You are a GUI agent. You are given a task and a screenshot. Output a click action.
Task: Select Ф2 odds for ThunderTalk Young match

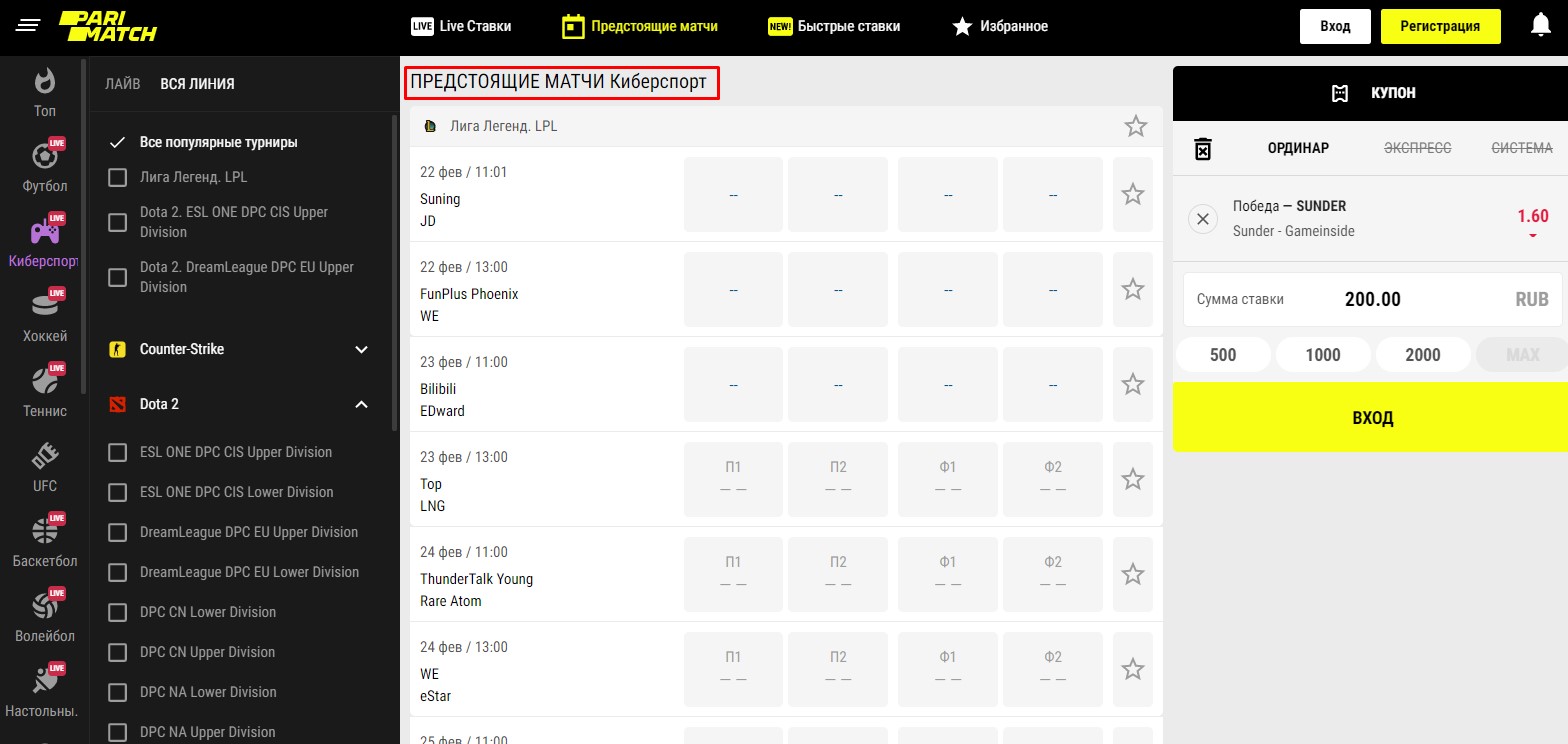click(1053, 574)
